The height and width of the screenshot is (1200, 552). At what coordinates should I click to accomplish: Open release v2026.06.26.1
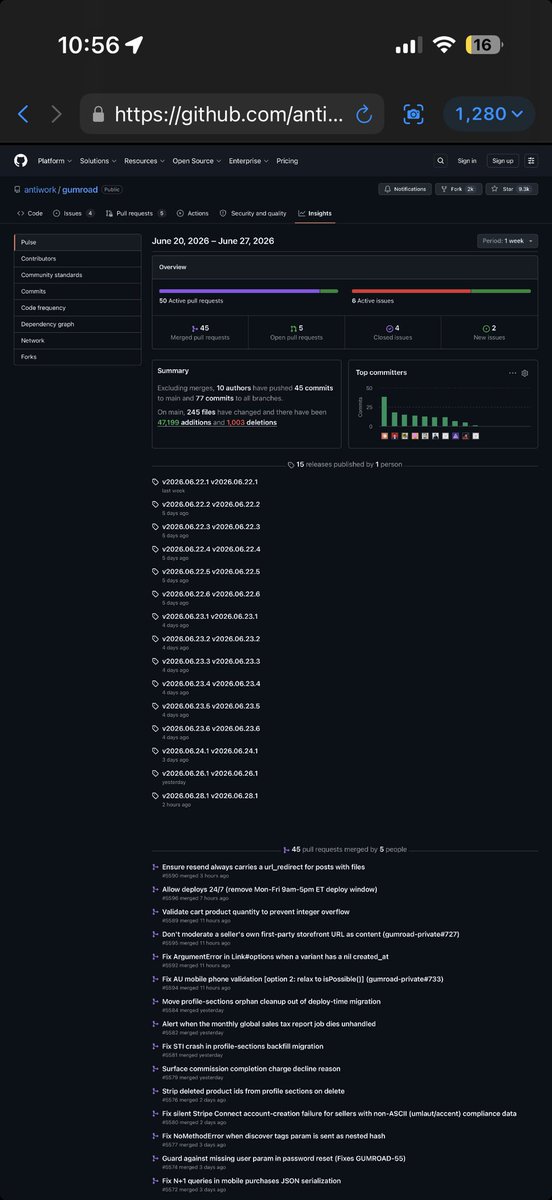pos(210,773)
